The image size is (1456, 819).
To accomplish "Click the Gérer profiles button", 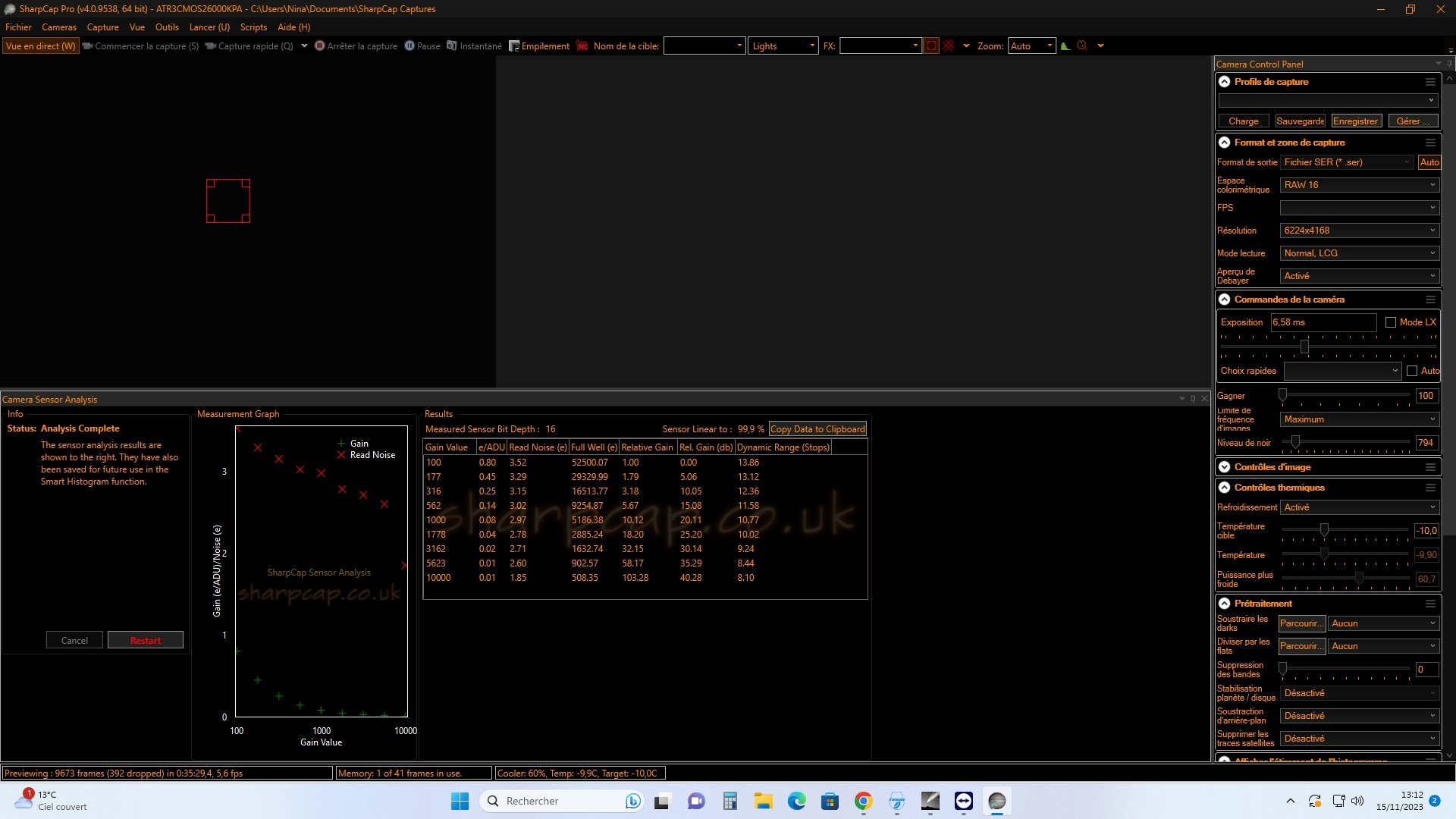I will point(1413,121).
